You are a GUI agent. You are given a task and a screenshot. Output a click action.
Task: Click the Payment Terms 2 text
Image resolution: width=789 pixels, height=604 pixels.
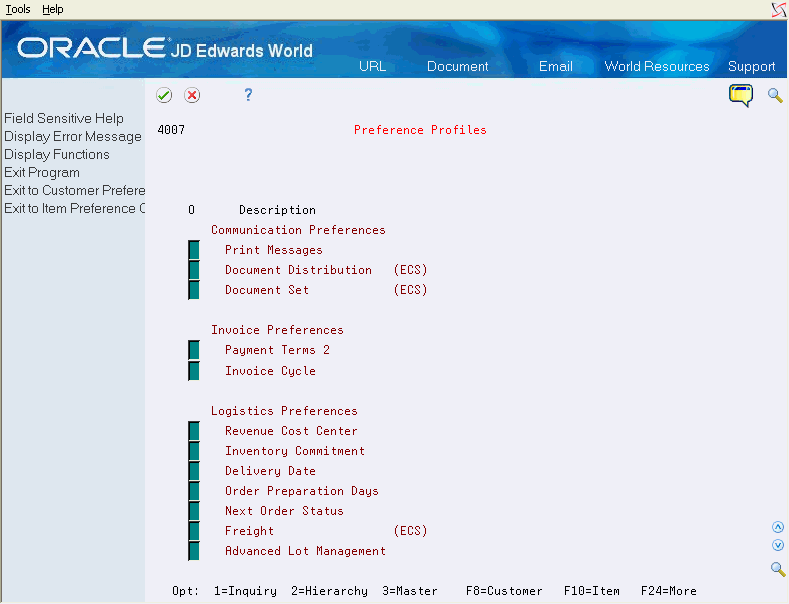277,350
